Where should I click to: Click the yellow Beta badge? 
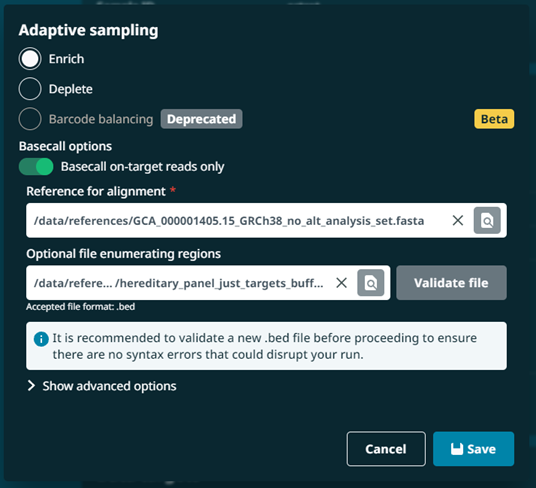(494, 119)
